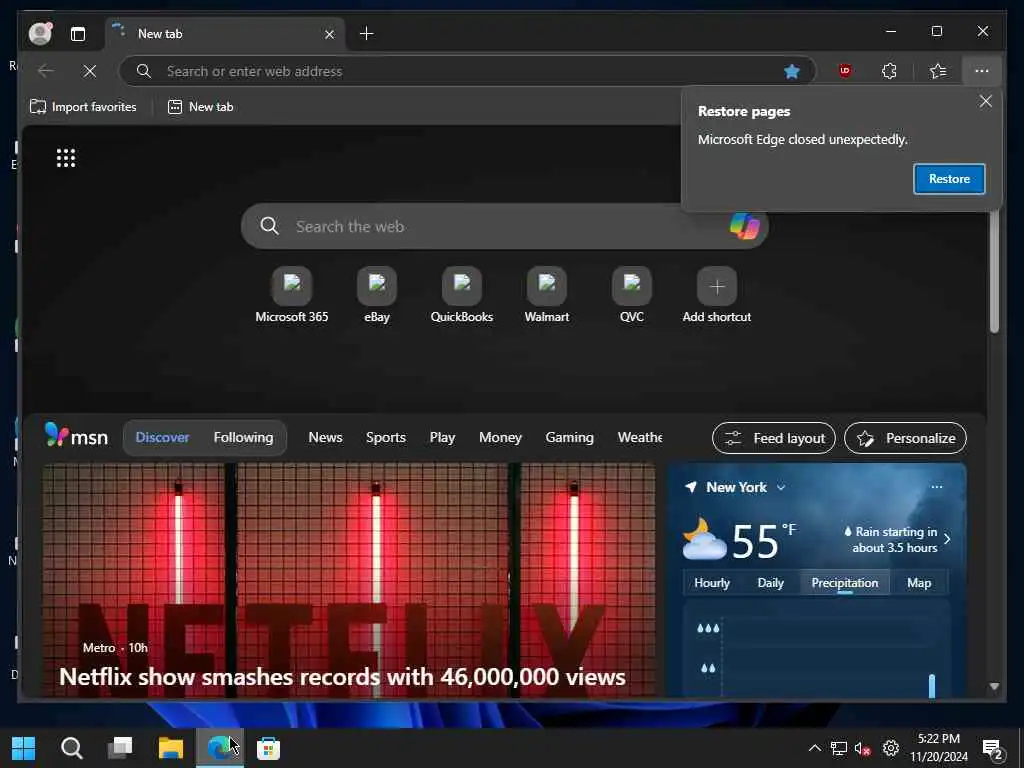
Task: Open Settings and more menu
Action: pos(982,71)
